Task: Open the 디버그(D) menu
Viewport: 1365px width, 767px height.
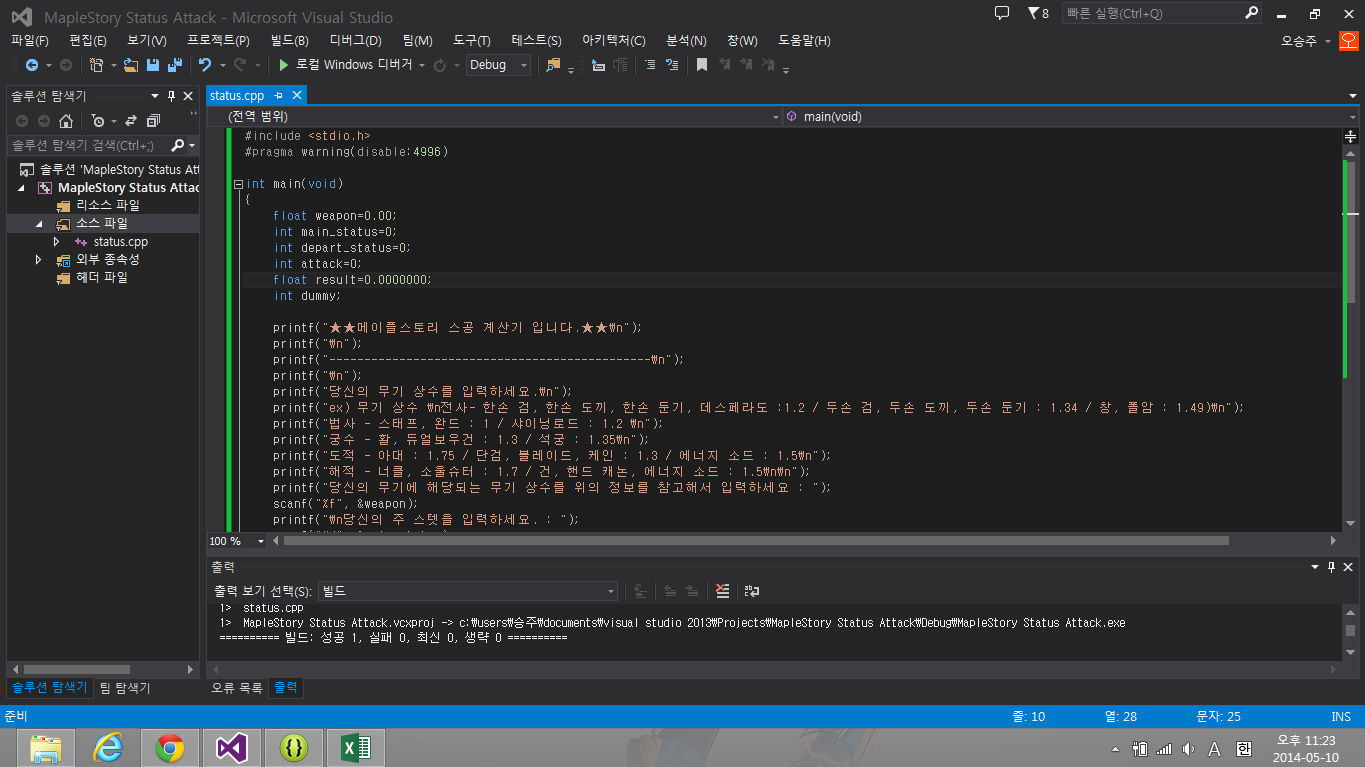Action: [x=355, y=41]
